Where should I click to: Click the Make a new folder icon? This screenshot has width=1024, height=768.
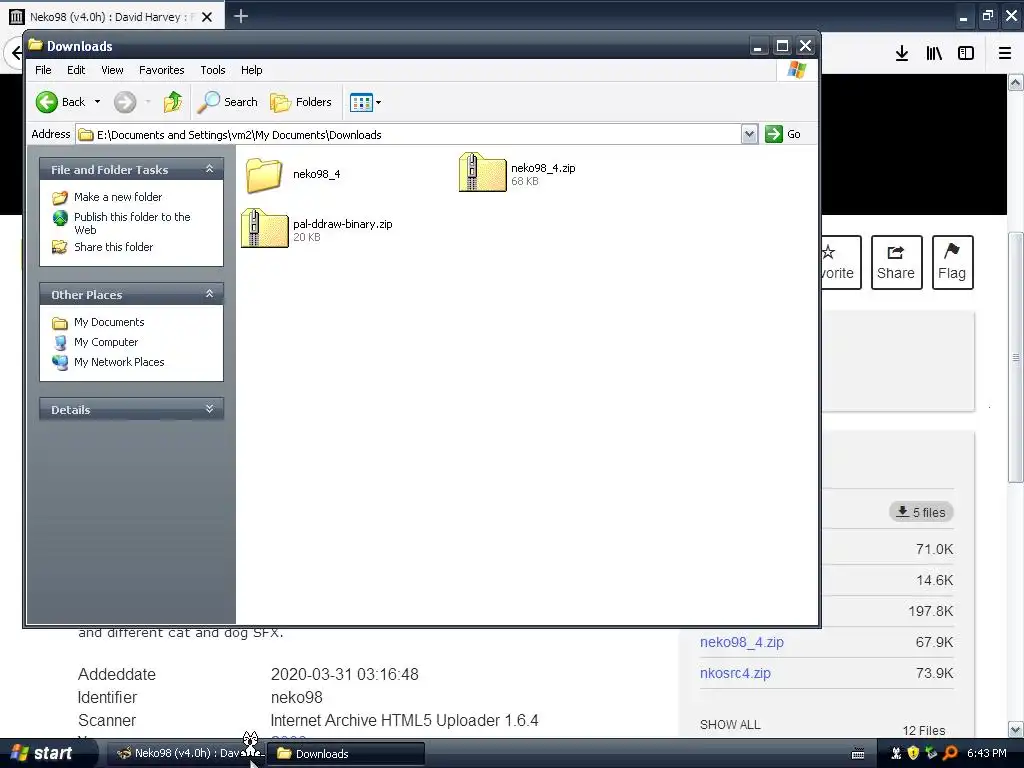[60, 197]
